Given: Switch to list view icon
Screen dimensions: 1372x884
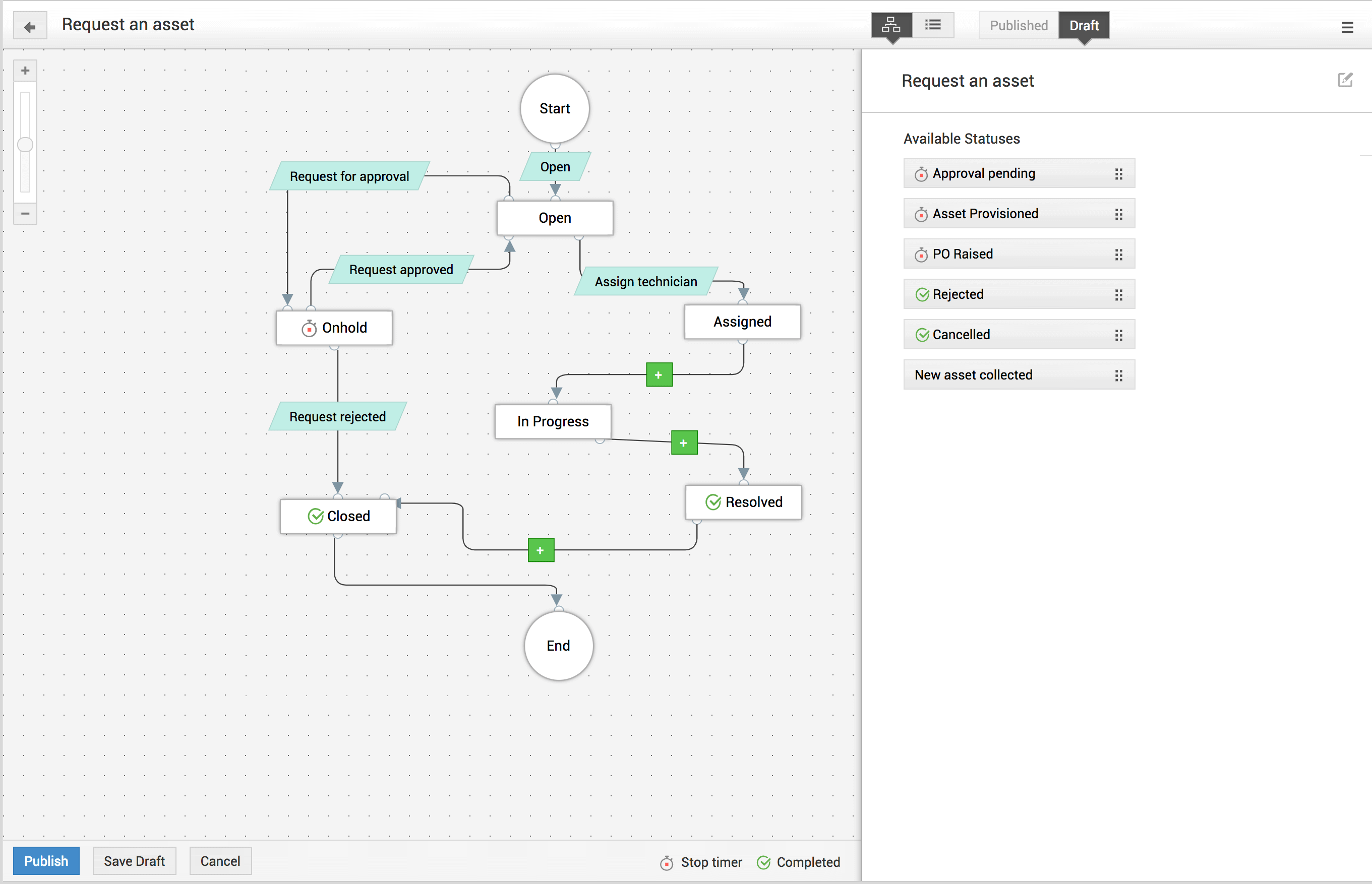Looking at the screenshot, I should pos(933,25).
